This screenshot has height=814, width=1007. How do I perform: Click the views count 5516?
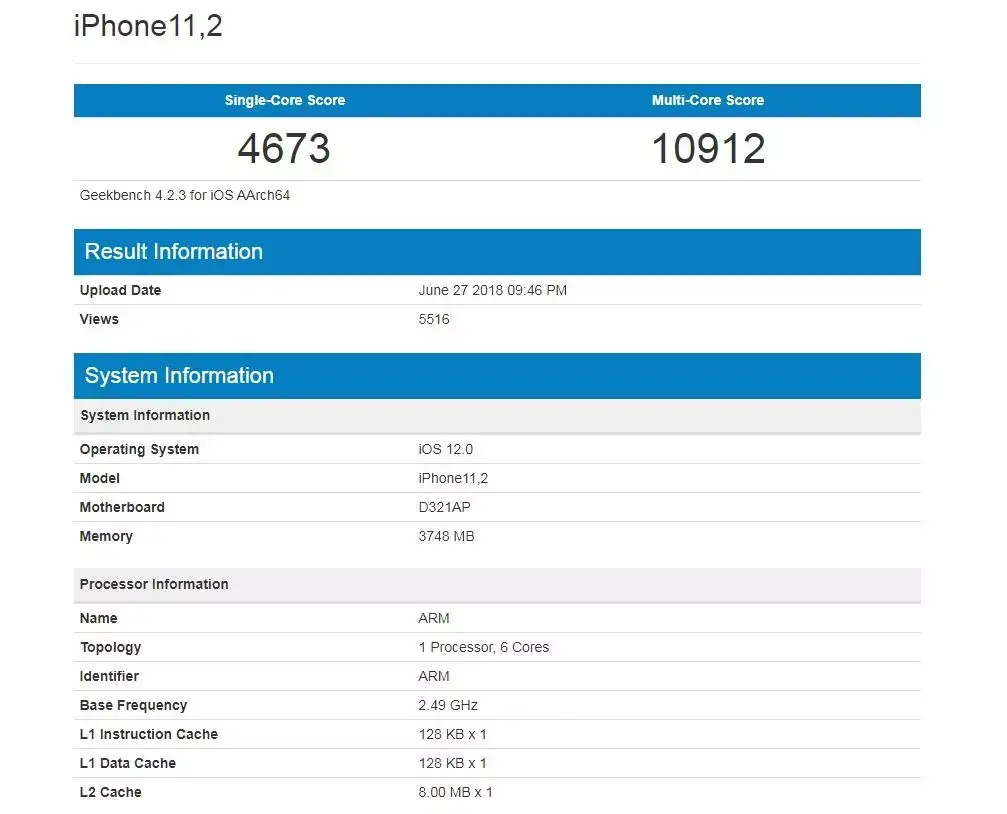point(434,319)
